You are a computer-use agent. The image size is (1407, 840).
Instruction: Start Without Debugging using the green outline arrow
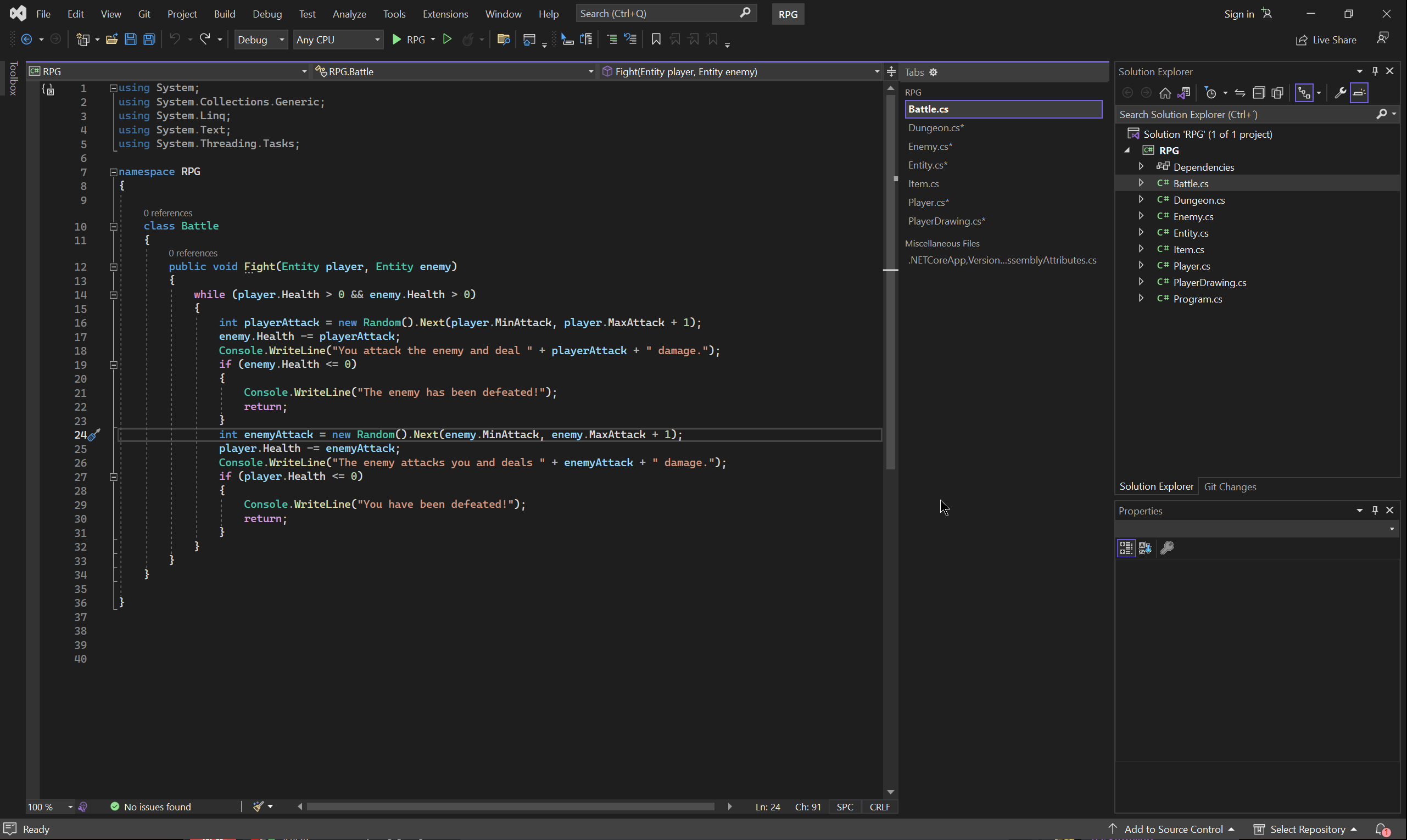[446, 40]
